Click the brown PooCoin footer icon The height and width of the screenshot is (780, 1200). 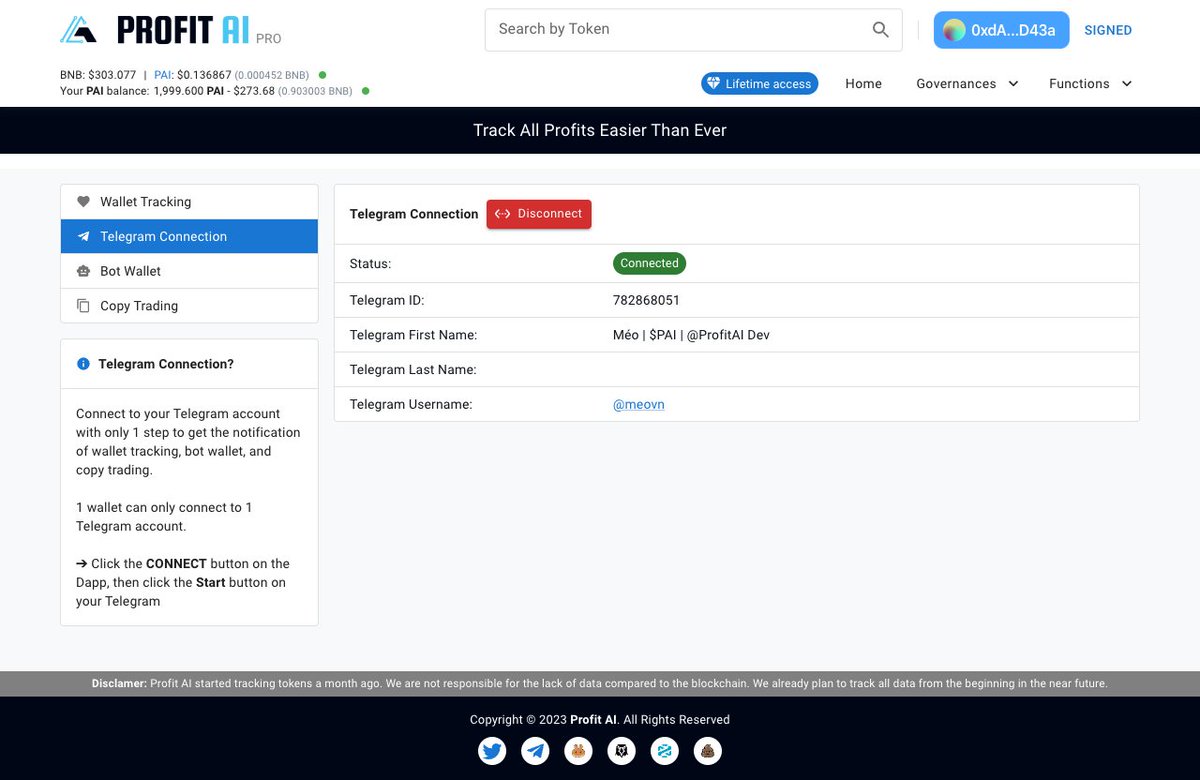pyautogui.click(x=708, y=751)
